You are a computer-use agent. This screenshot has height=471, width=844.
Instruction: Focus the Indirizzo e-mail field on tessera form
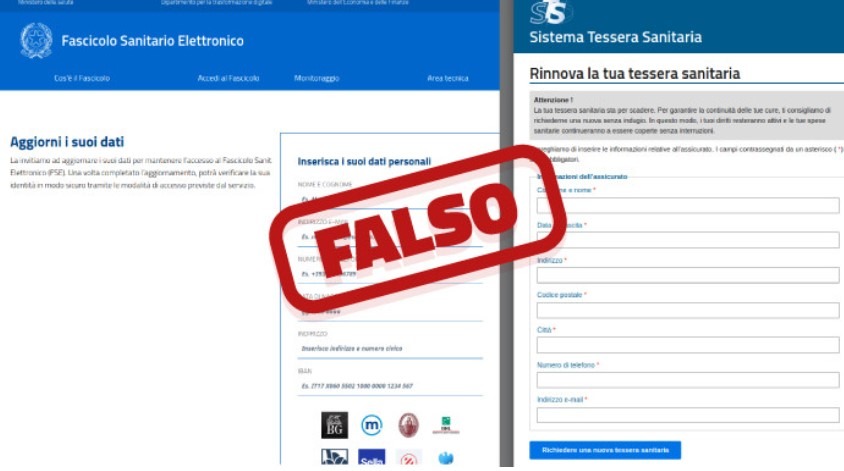click(688, 415)
